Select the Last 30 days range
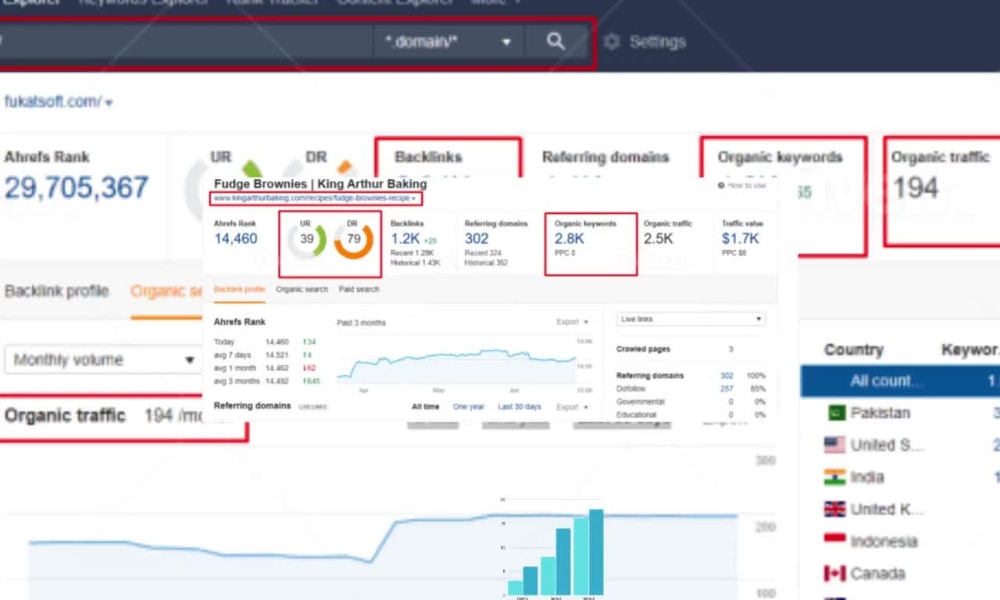 tap(519, 407)
